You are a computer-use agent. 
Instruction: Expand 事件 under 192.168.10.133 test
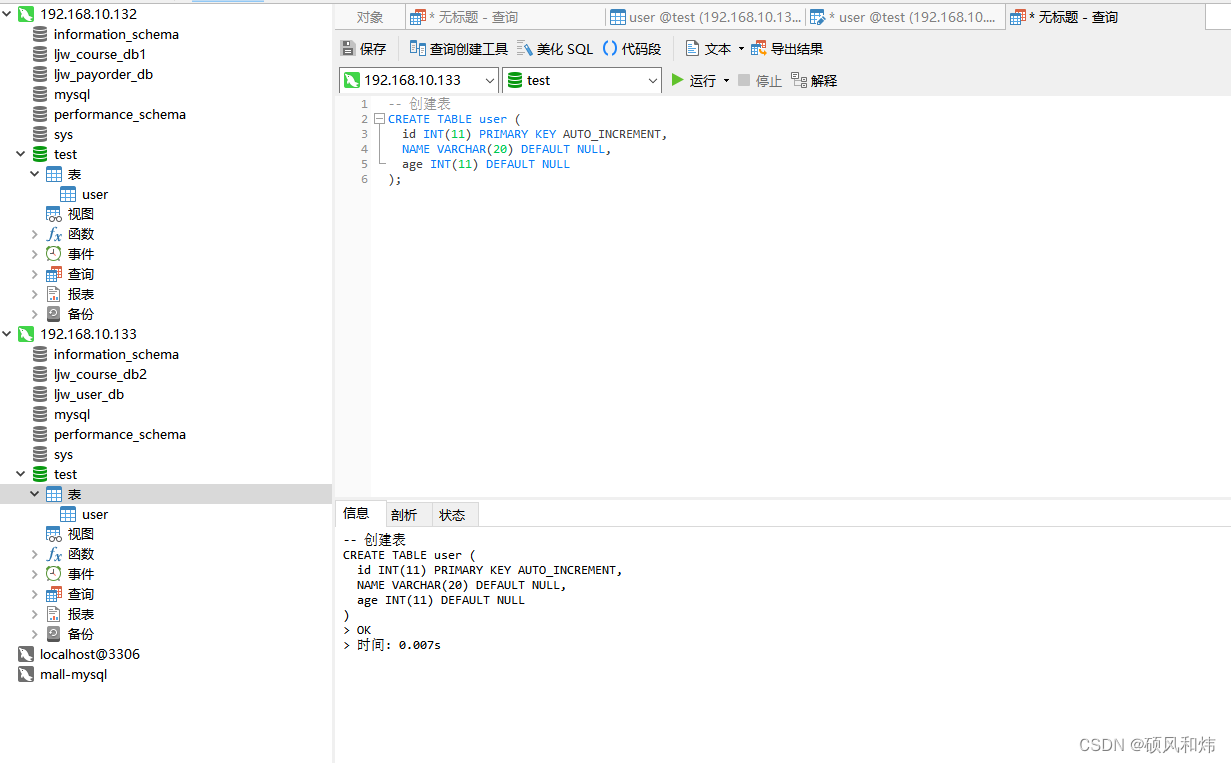point(35,574)
